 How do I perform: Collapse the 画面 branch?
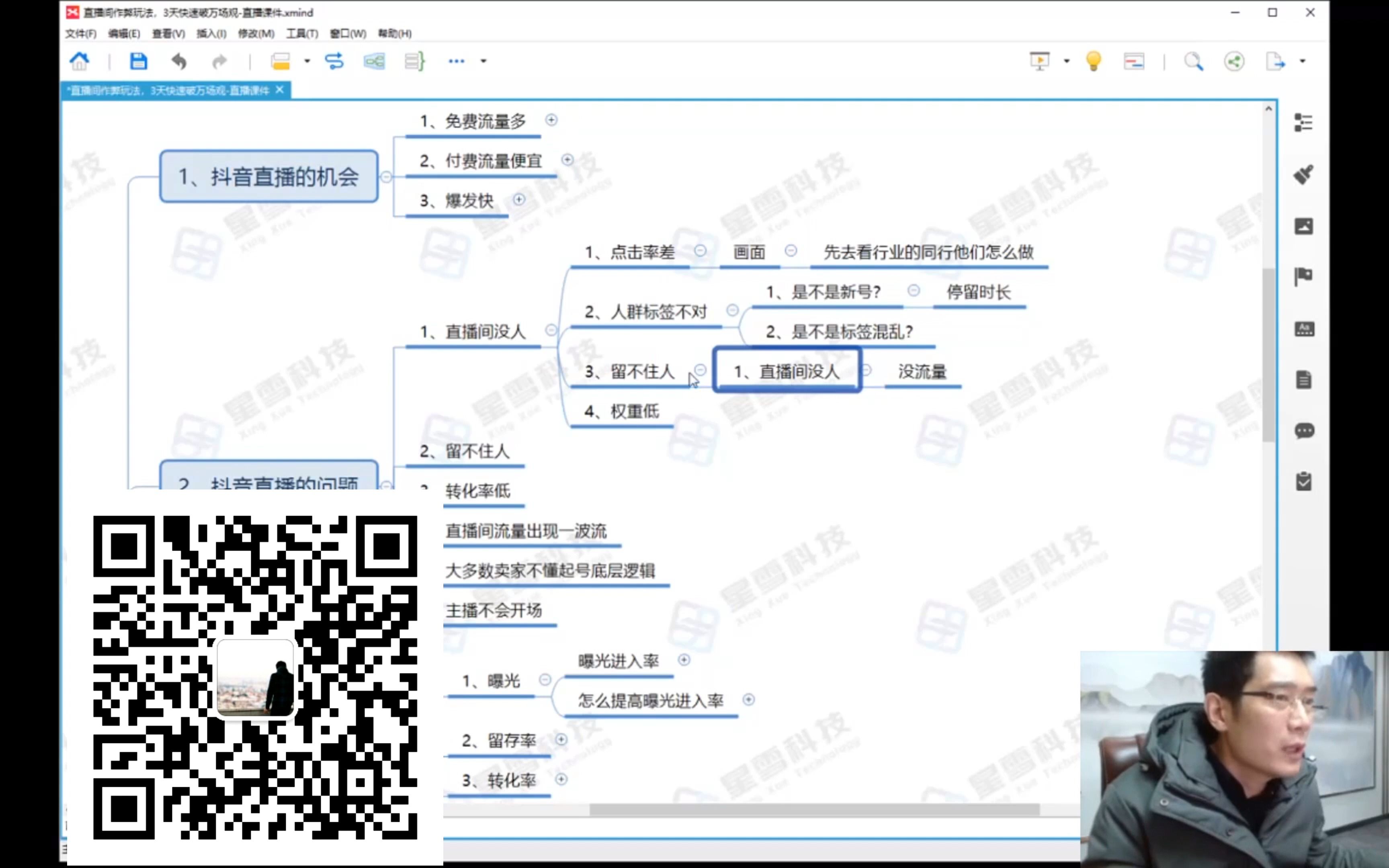790,250
